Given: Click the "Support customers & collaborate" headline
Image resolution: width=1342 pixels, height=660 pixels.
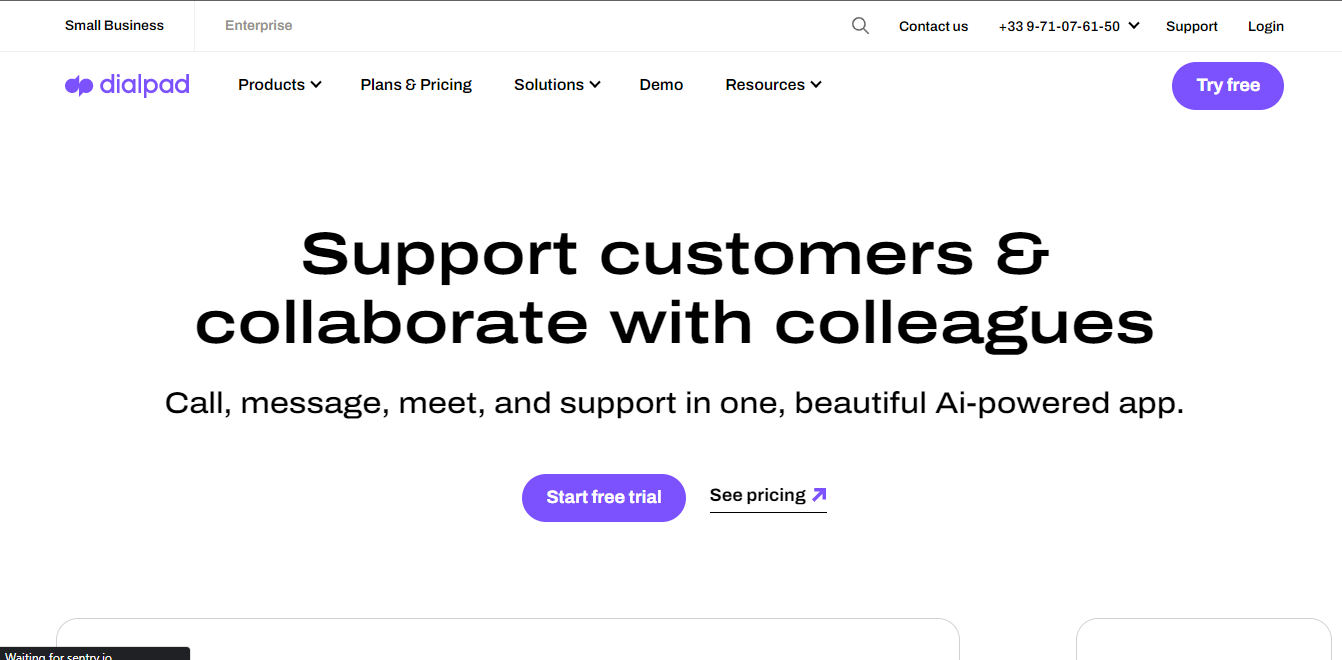Looking at the screenshot, I should (x=674, y=288).
